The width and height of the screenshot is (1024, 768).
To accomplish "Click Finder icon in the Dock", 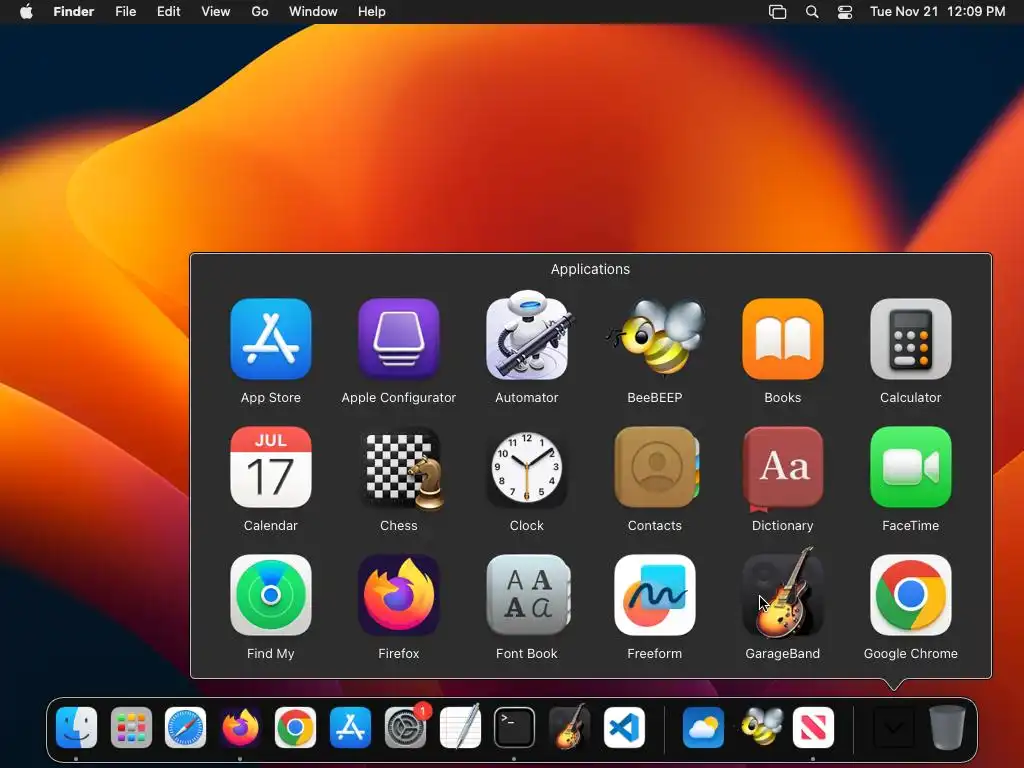I will 76,727.
